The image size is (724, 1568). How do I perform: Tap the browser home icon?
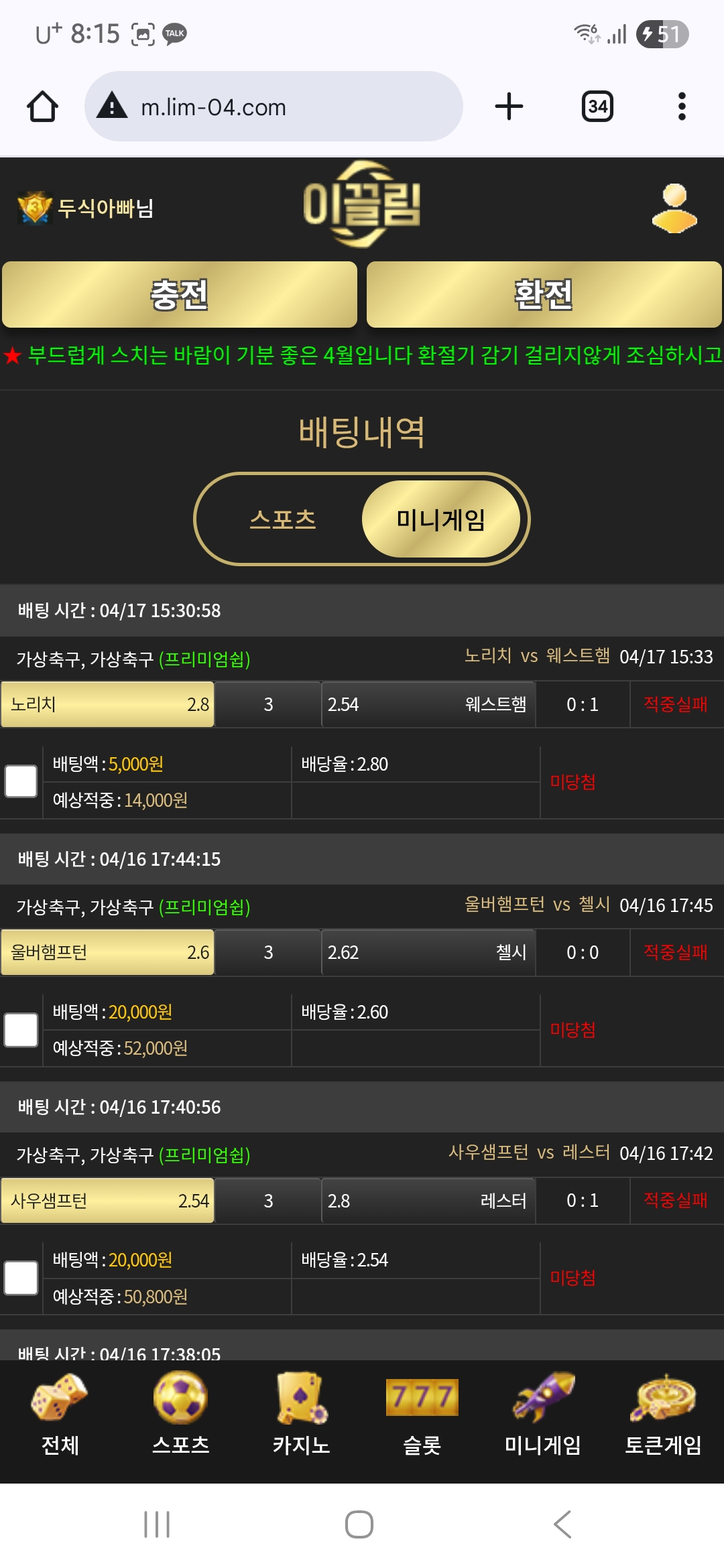point(42,107)
